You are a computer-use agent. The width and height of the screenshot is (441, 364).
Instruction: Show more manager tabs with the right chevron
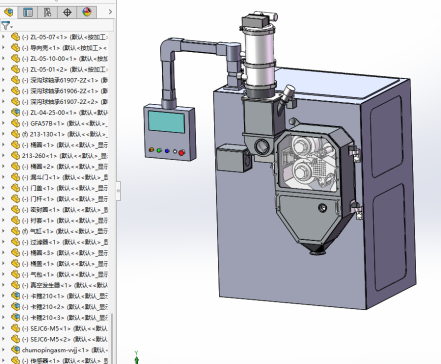[110, 12]
